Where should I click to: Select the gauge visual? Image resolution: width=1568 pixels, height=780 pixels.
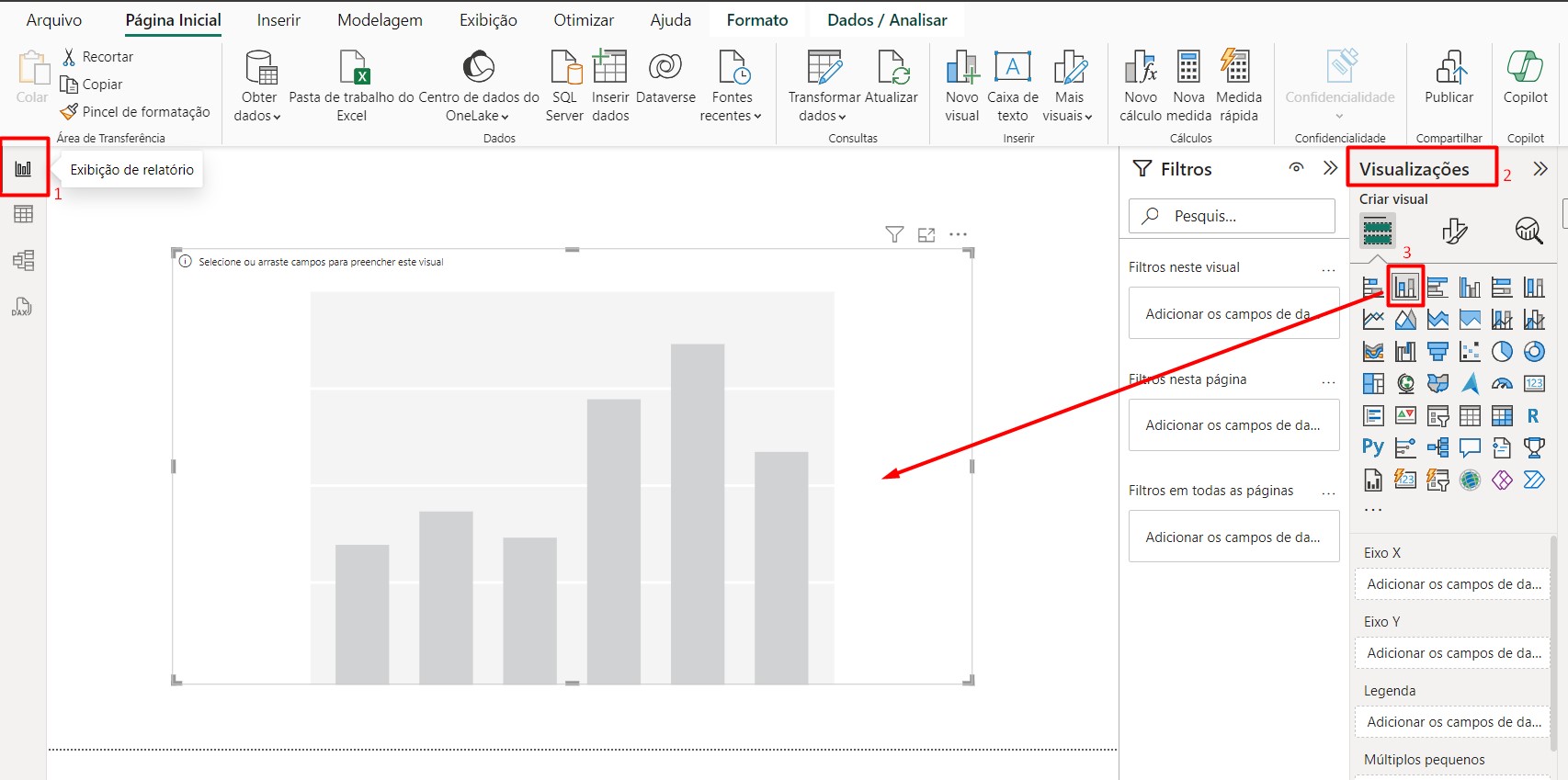point(1502,383)
